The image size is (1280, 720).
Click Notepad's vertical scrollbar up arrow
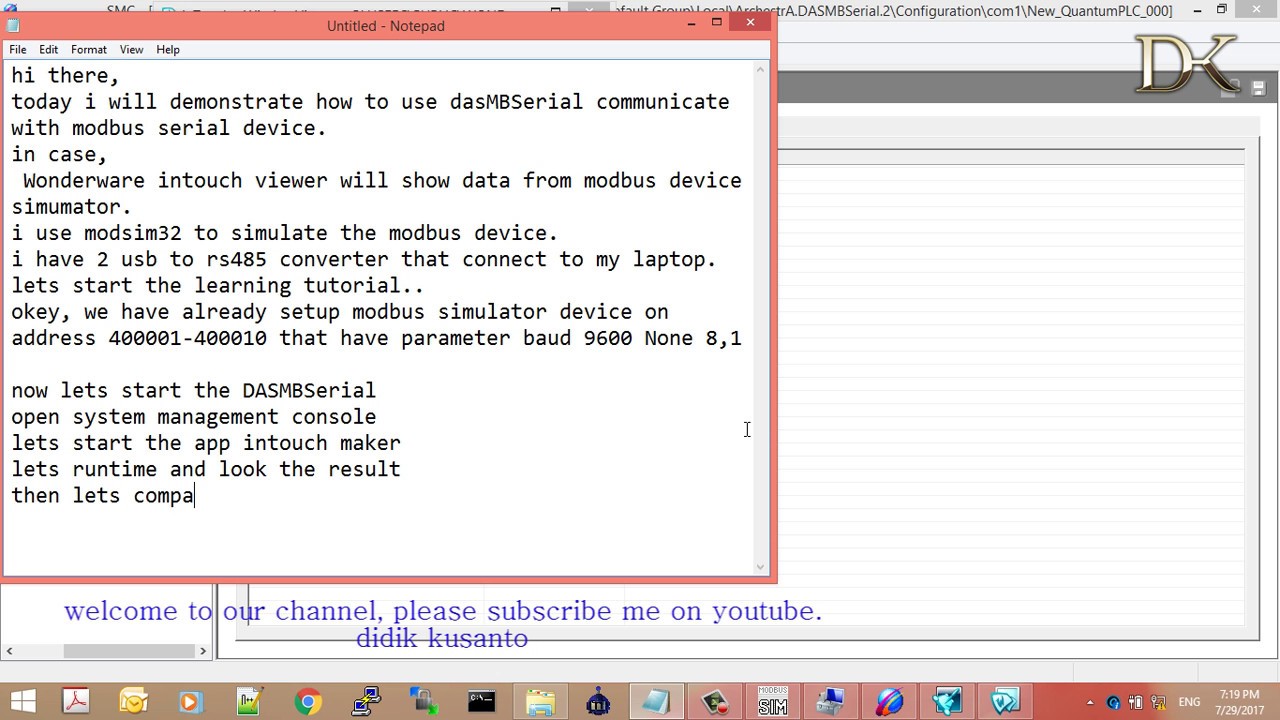click(761, 69)
